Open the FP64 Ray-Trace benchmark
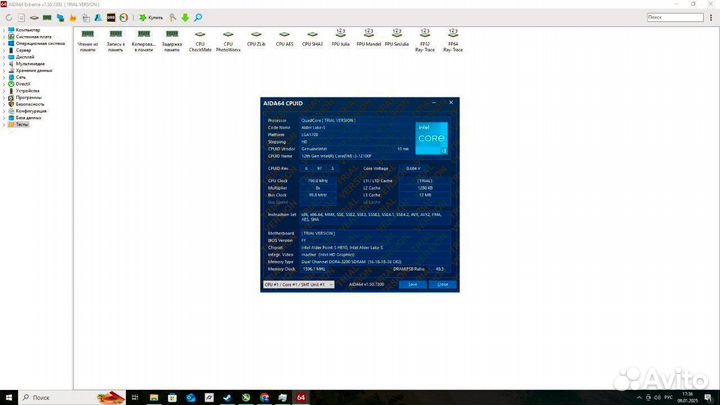 coord(453,40)
